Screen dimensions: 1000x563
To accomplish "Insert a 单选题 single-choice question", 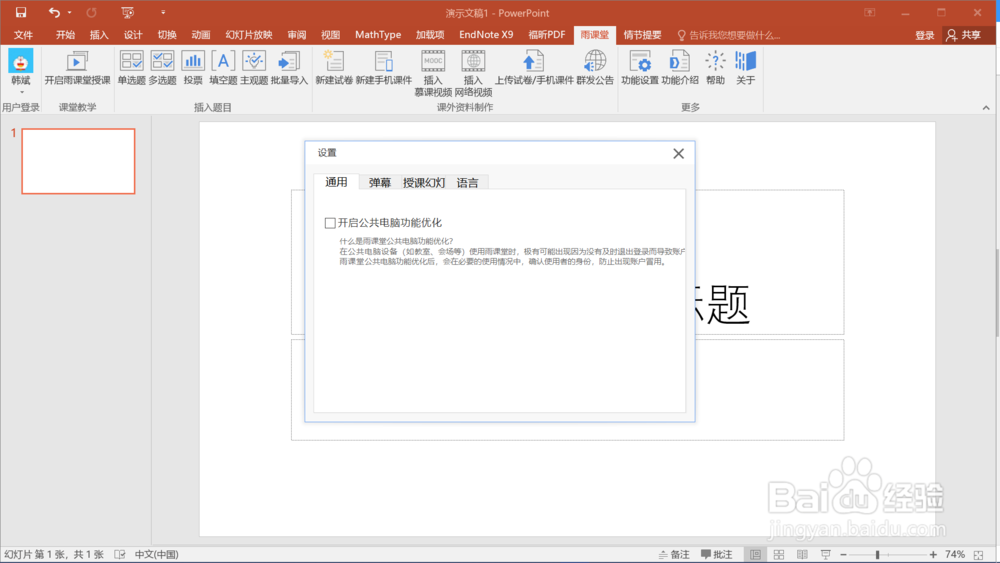I will [x=131, y=68].
